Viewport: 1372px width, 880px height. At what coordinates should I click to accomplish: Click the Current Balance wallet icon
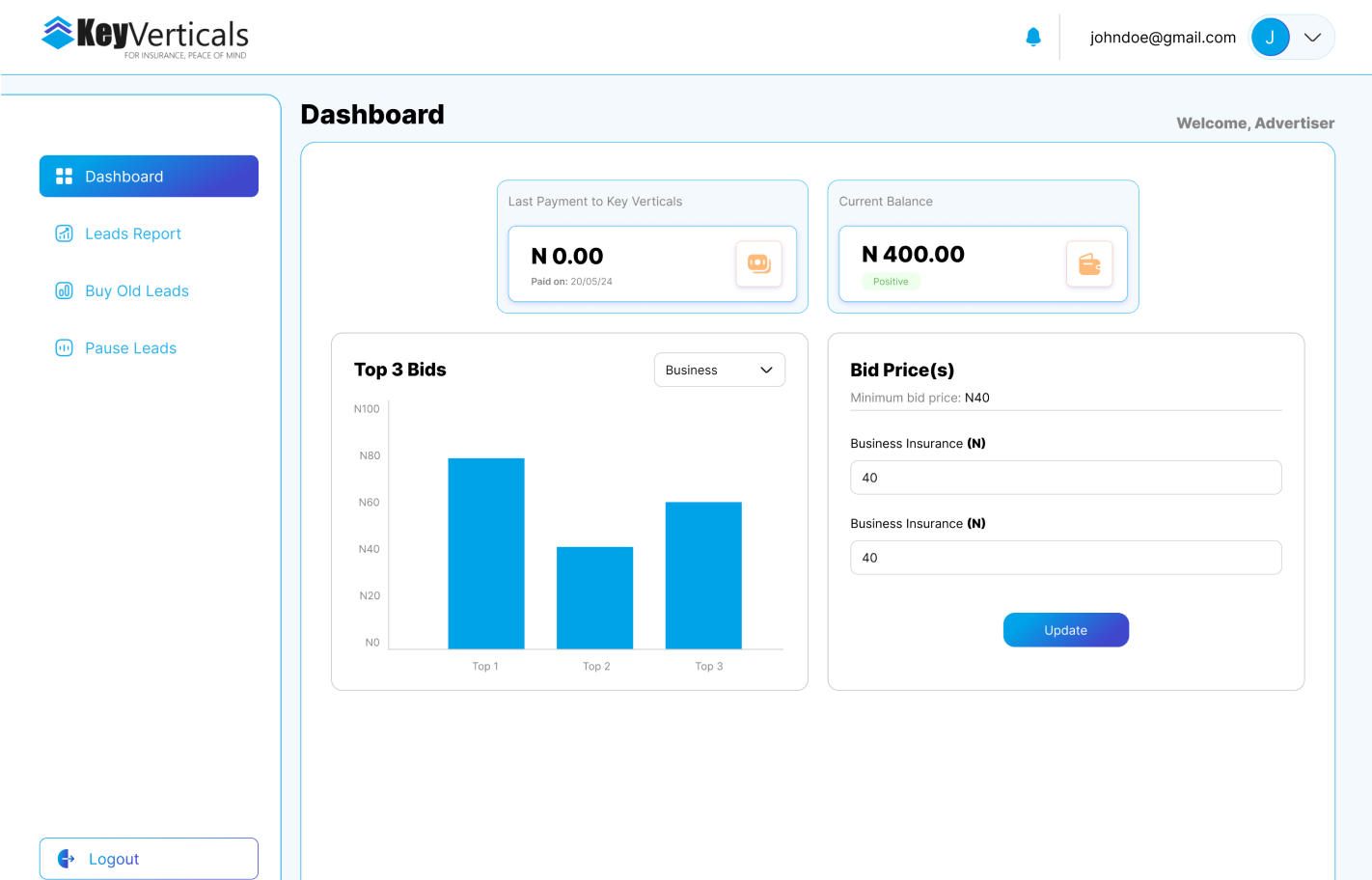coord(1089,263)
